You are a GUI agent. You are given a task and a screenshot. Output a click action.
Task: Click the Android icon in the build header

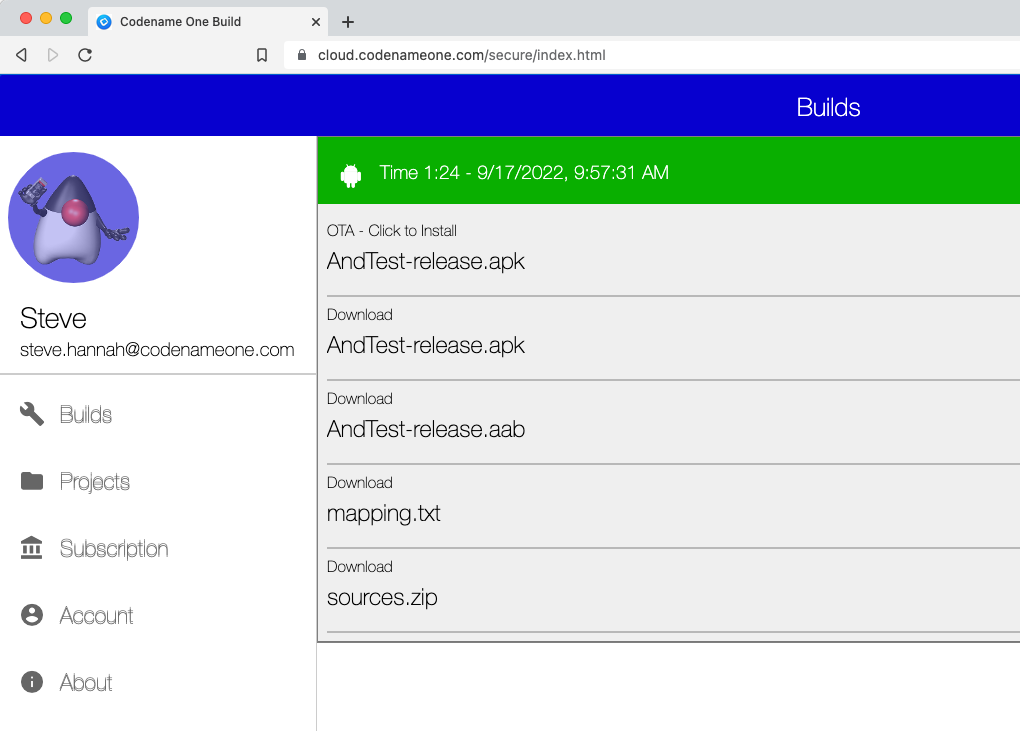(351, 176)
